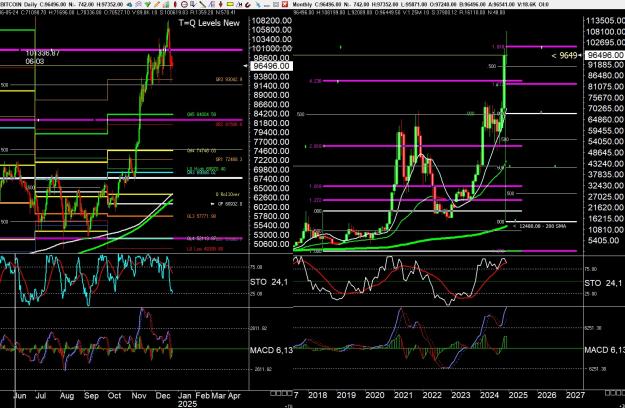Click the cloud icon in the toolbar
Viewport: 625px width, 408px height.
(x=130, y=4)
